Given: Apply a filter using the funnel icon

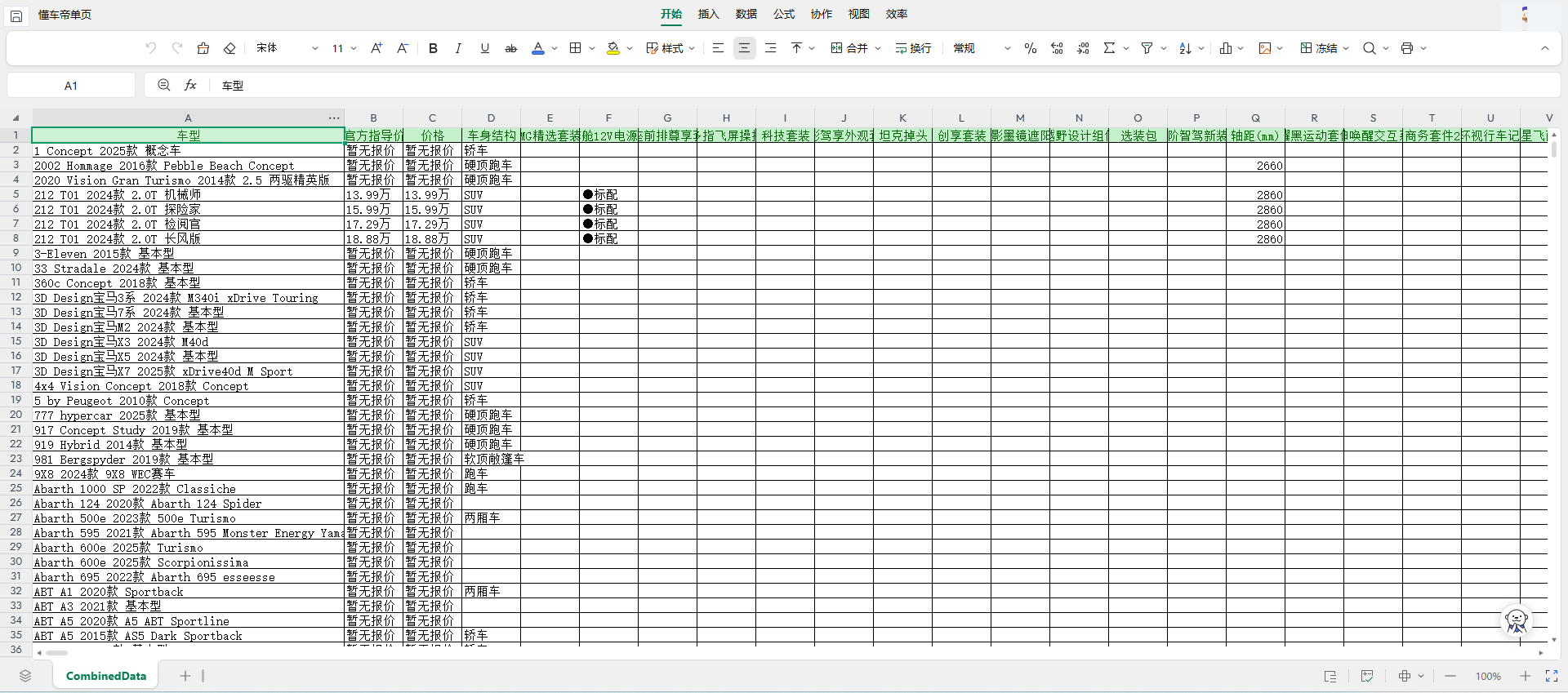Looking at the screenshot, I should [x=1147, y=48].
